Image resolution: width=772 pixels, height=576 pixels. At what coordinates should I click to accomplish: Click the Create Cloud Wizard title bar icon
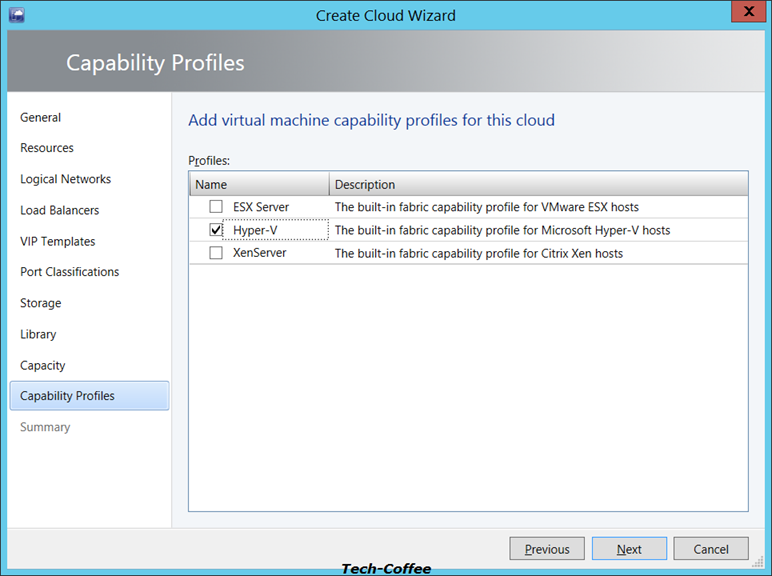click(17, 15)
